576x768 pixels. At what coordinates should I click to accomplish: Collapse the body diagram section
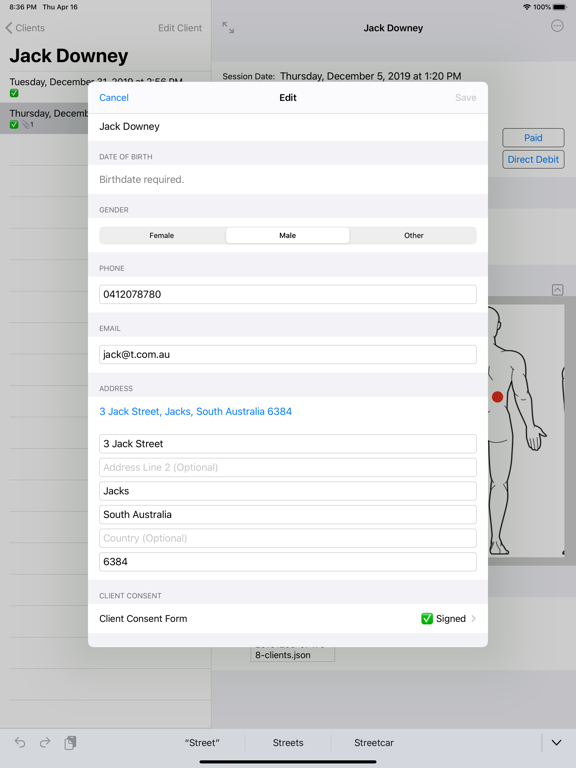point(557,290)
